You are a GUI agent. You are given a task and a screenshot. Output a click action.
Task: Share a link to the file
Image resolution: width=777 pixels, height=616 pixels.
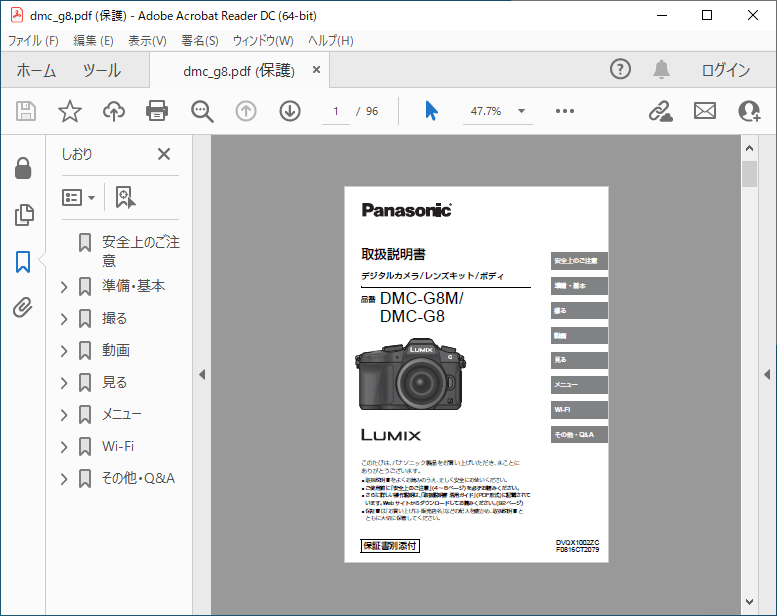coord(661,111)
